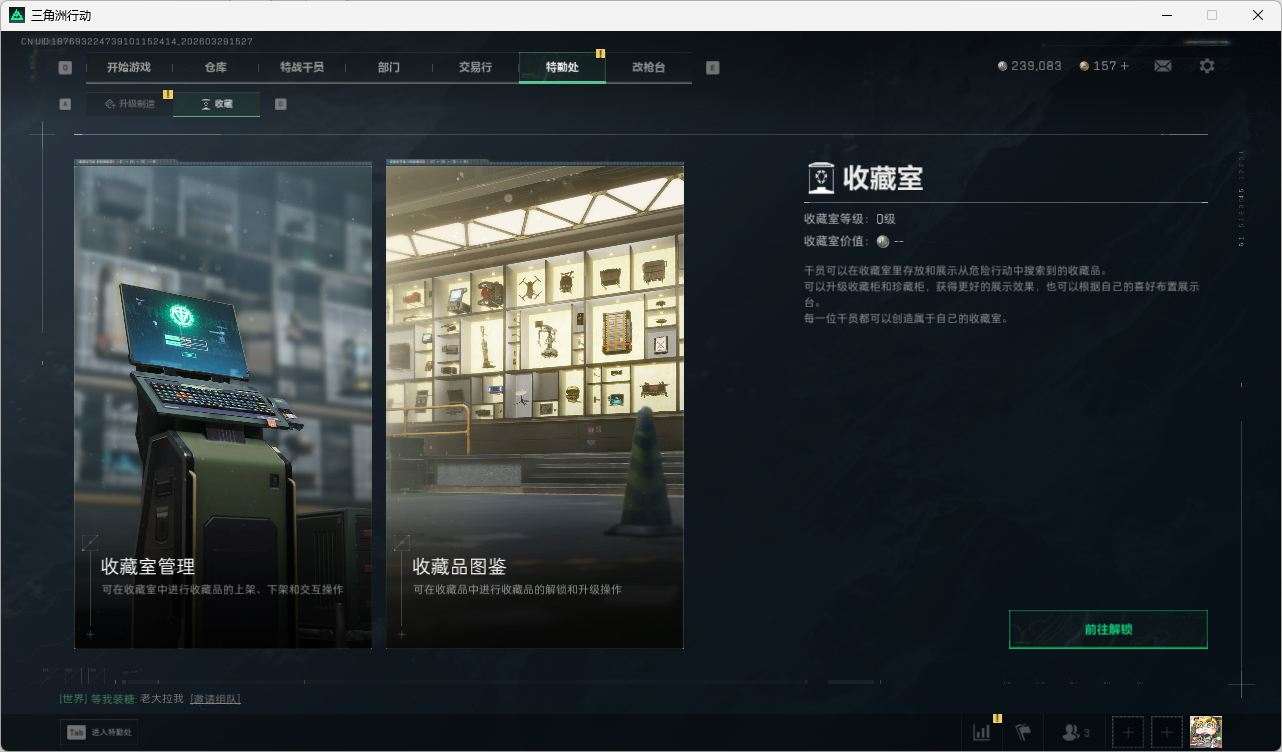Switch to the 仓库 tab
Screen dimensions: 1282x752
[214, 67]
